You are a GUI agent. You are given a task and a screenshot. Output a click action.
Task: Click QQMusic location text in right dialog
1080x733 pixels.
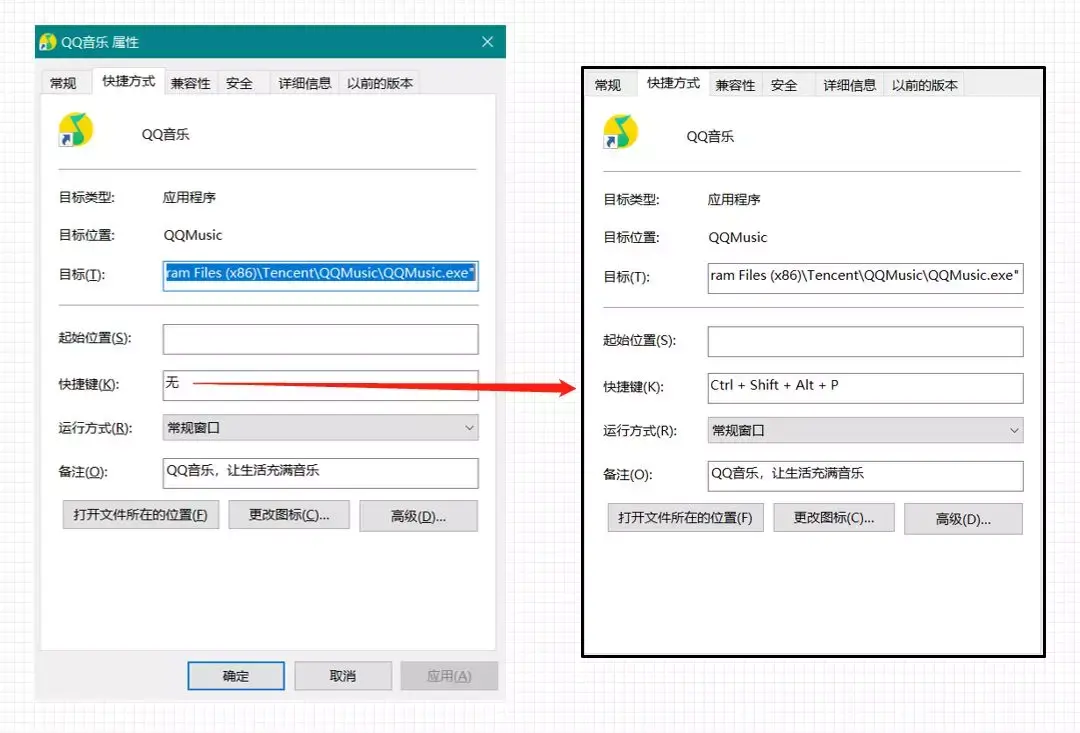tap(738, 238)
